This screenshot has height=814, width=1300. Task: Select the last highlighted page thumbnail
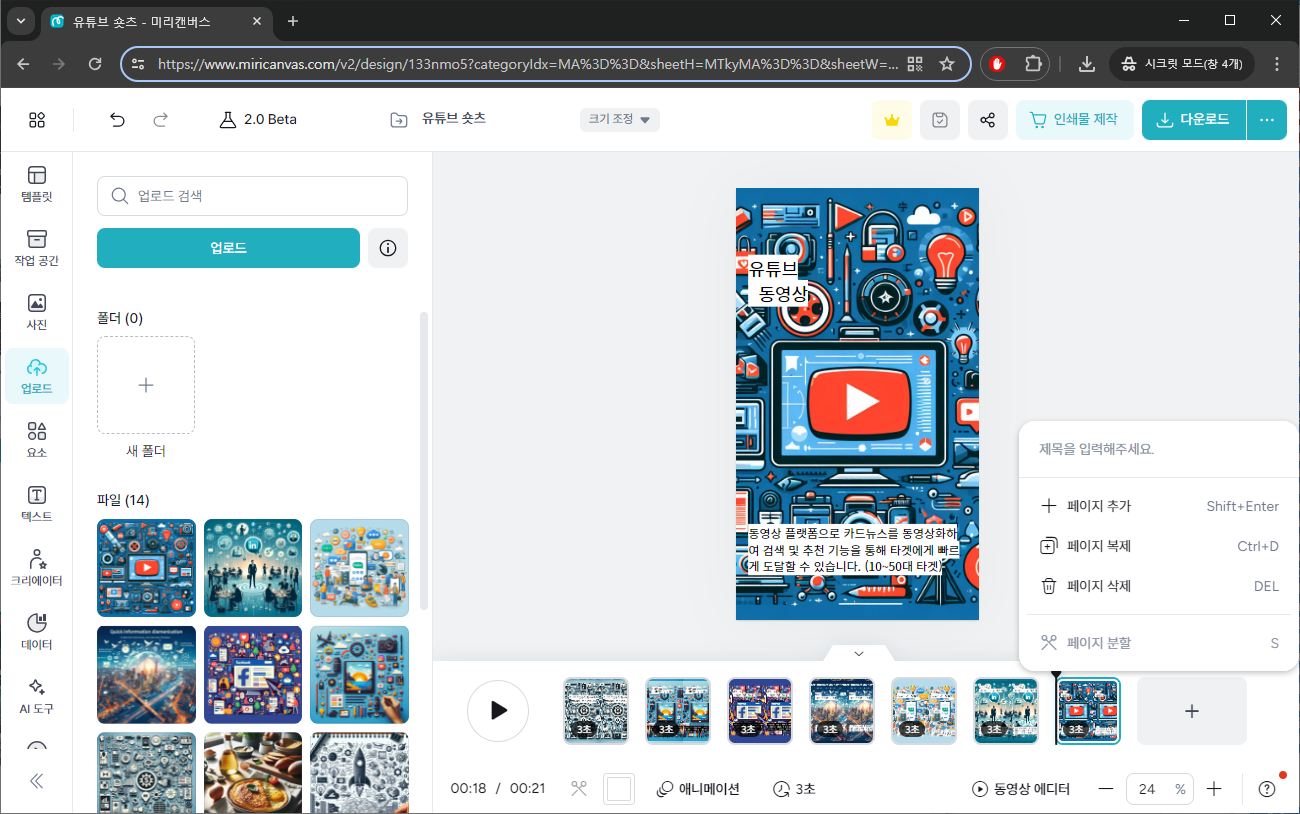pyautogui.click(x=1088, y=711)
